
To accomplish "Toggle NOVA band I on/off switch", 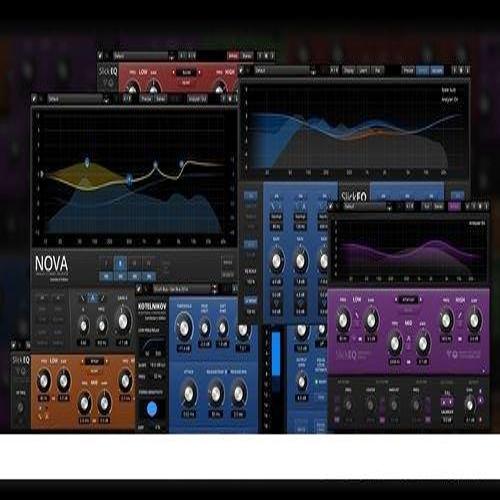I will pyautogui.click(x=106, y=276).
